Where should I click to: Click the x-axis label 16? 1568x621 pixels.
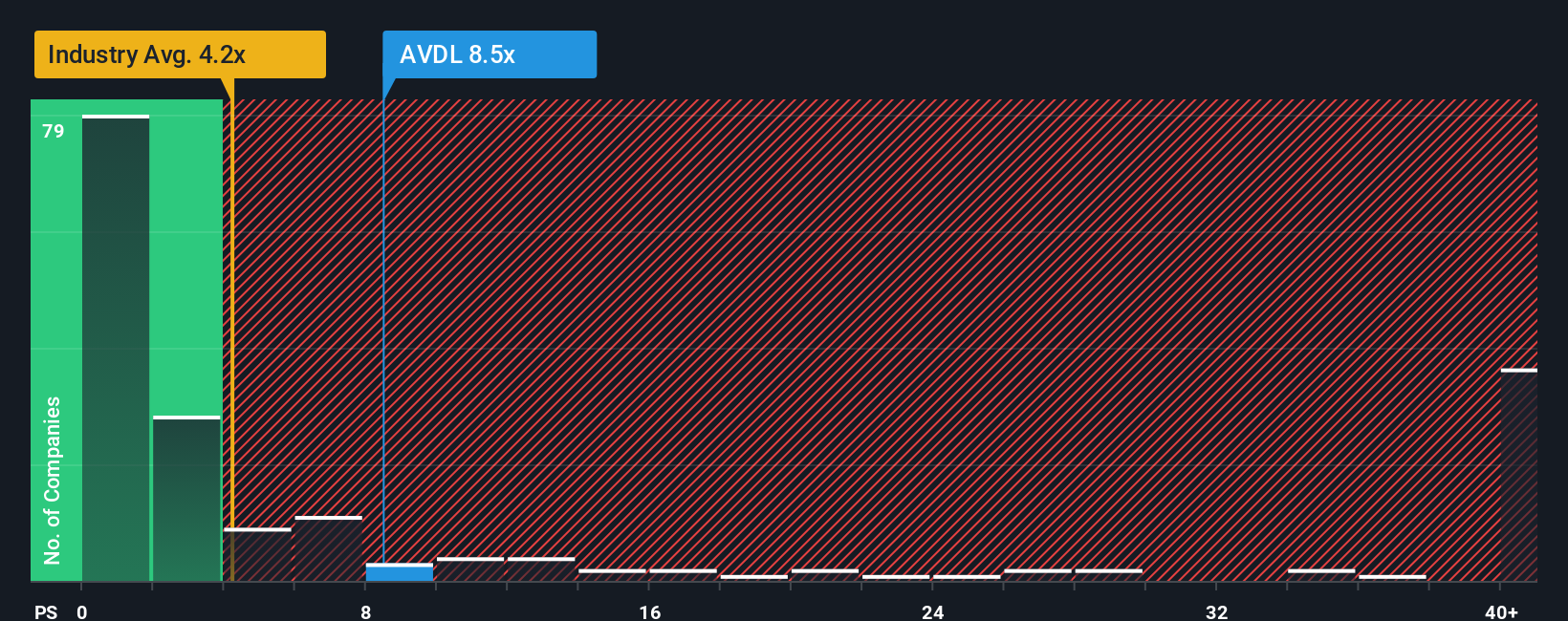coord(650,611)
